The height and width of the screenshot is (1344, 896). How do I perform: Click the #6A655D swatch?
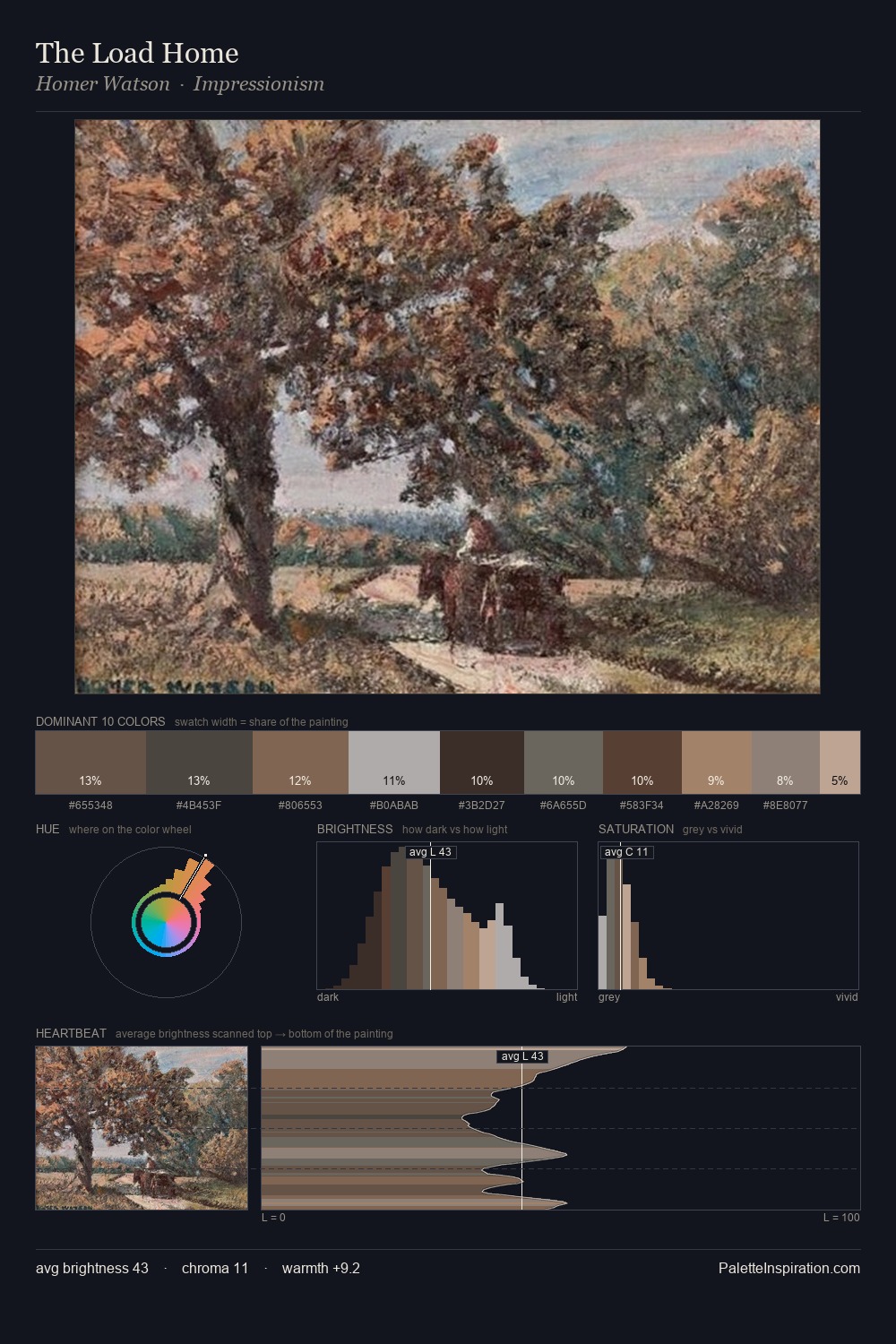click(564, 762)
